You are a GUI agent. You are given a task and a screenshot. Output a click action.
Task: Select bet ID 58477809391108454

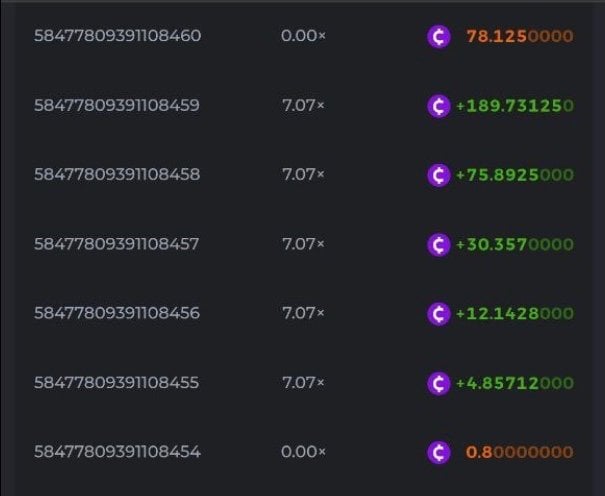tap(117, 452)
